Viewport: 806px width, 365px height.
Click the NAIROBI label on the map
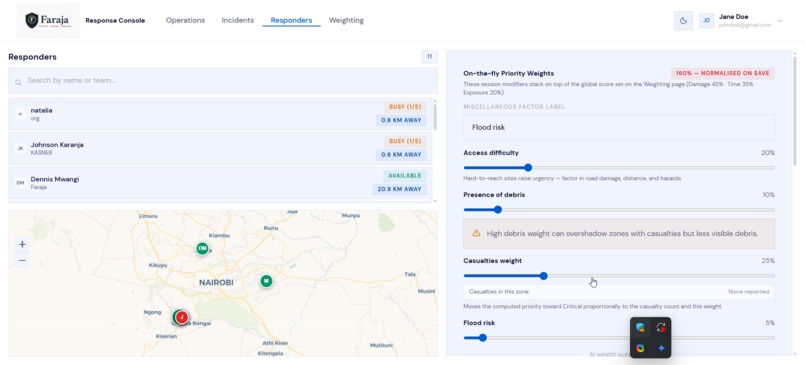[216, 282]
